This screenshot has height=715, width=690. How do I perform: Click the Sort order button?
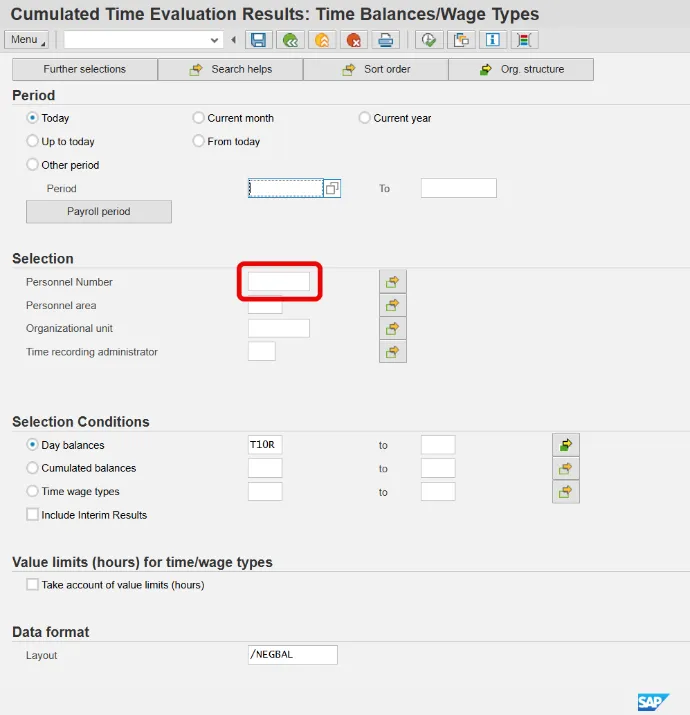coord(376,69)
